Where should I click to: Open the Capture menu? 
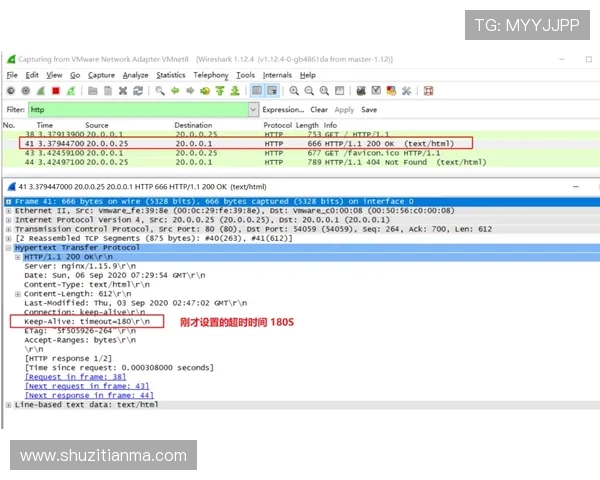click(x=101, y=75)
